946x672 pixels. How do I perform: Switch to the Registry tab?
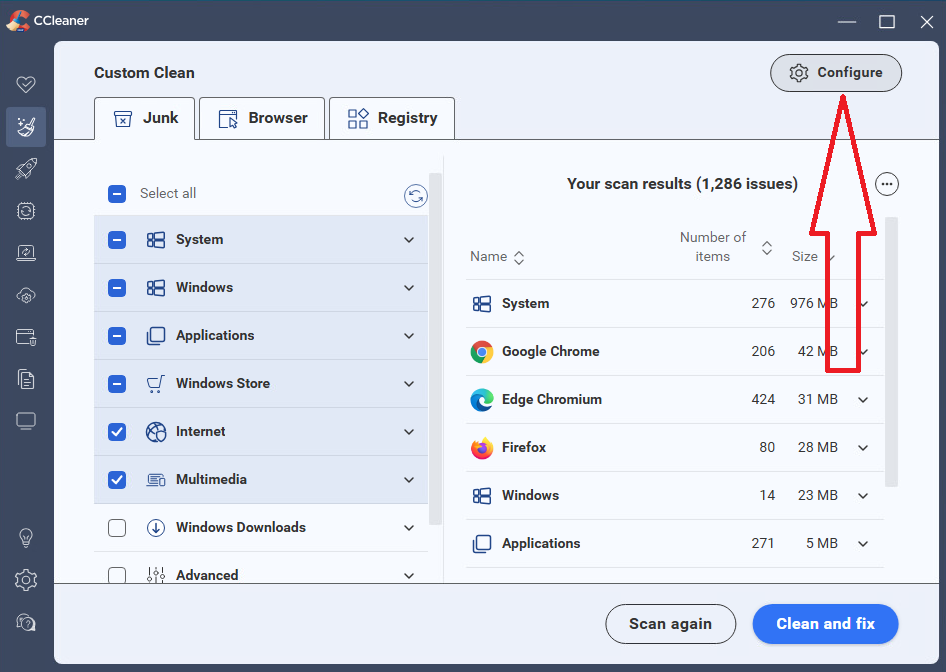click(392, 118)
